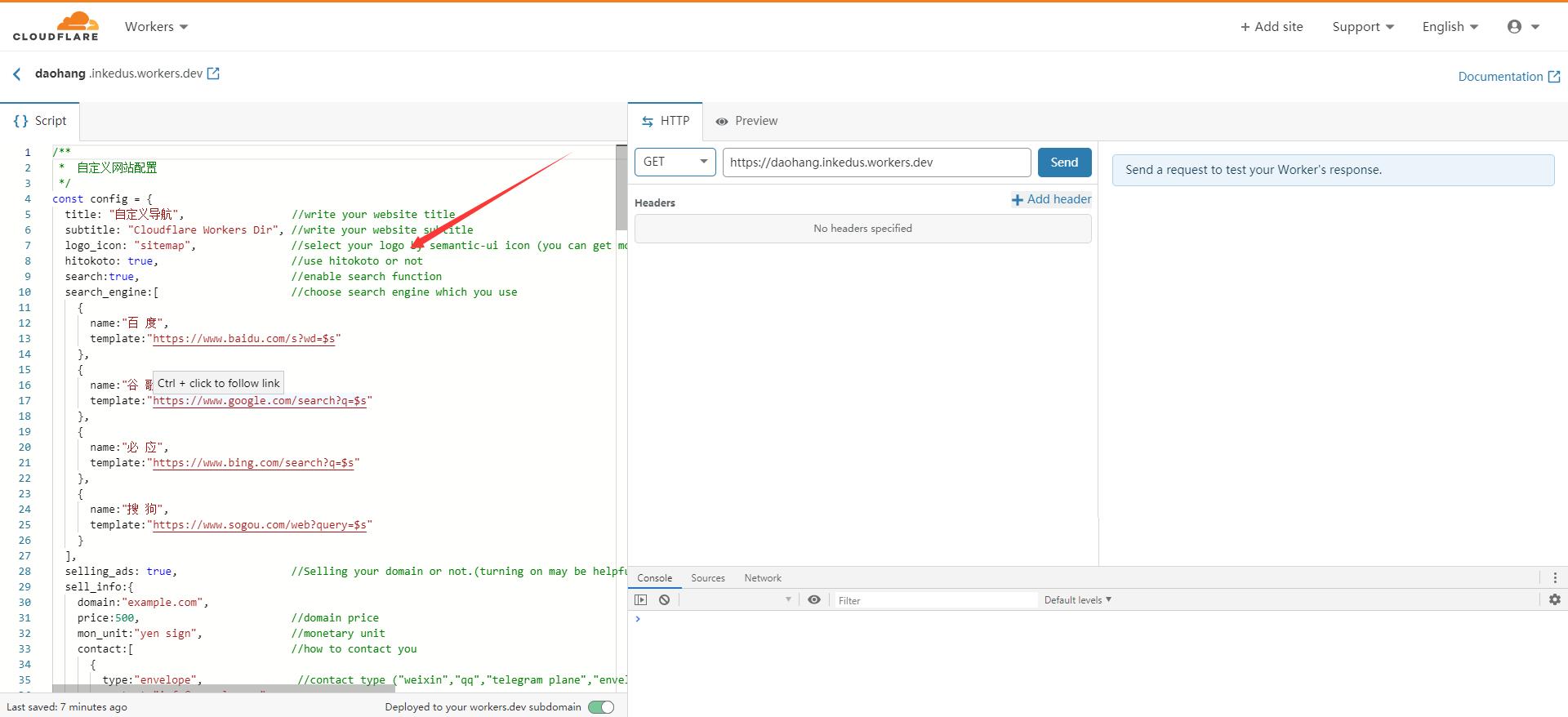Follow the bing.com search template link
The width and height of the screenshot is (1568, 717).
pyautogui.click(x=253, y=463)
